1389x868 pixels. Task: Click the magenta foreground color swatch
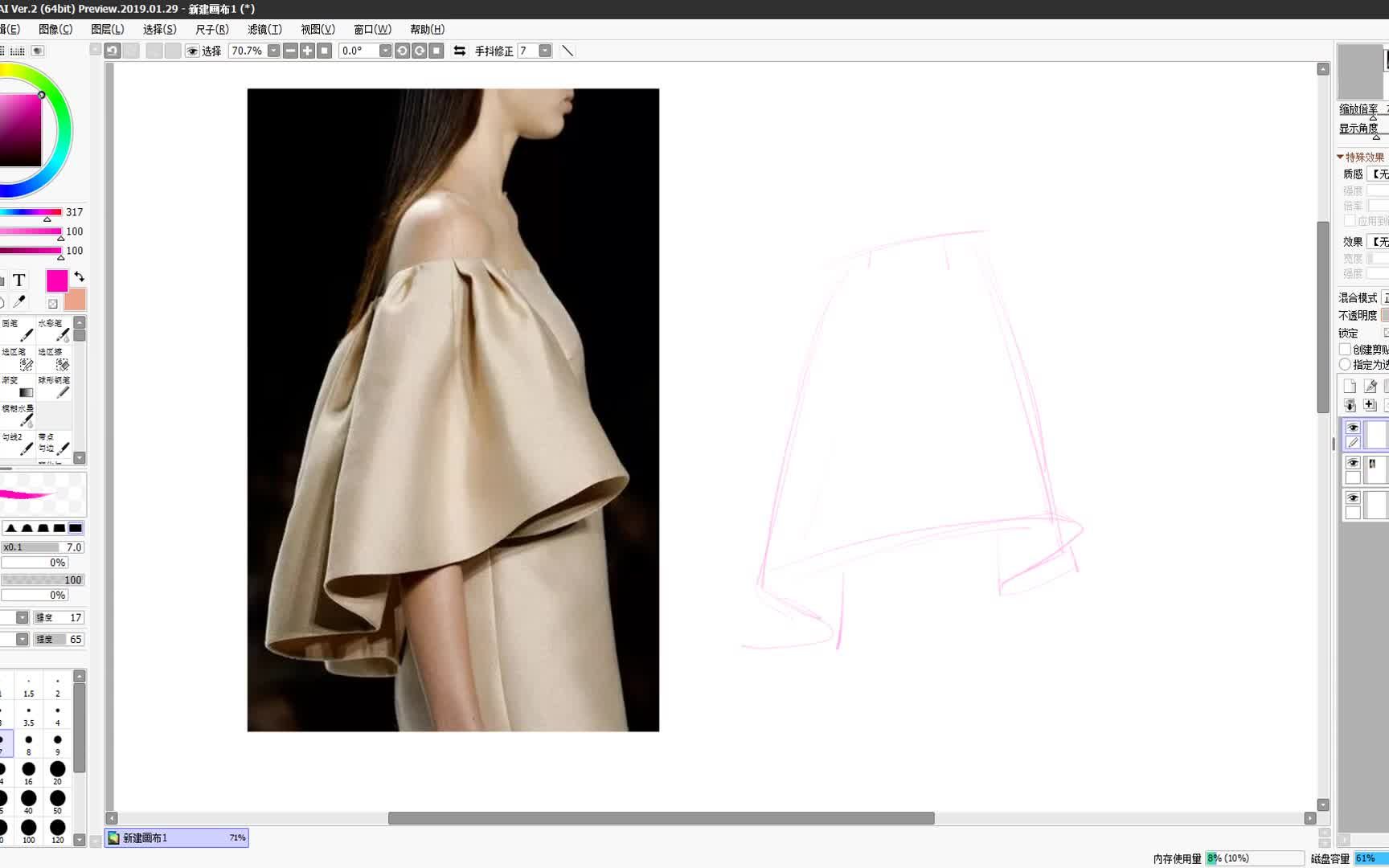[x=57, y=280]
